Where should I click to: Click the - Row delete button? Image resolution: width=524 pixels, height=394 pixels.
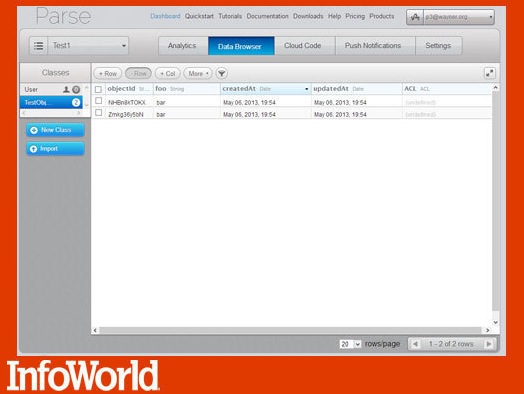138,74
